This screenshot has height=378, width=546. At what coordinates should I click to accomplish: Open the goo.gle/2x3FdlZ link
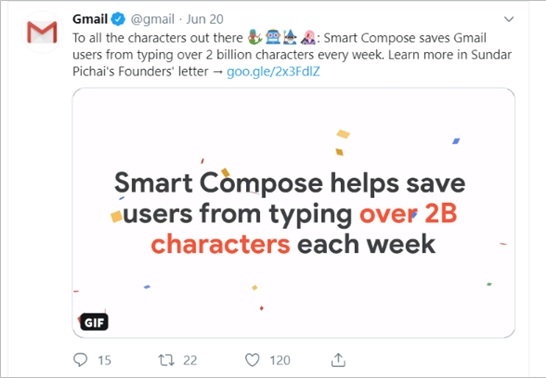pyautogui.click(x=273, y=71)
